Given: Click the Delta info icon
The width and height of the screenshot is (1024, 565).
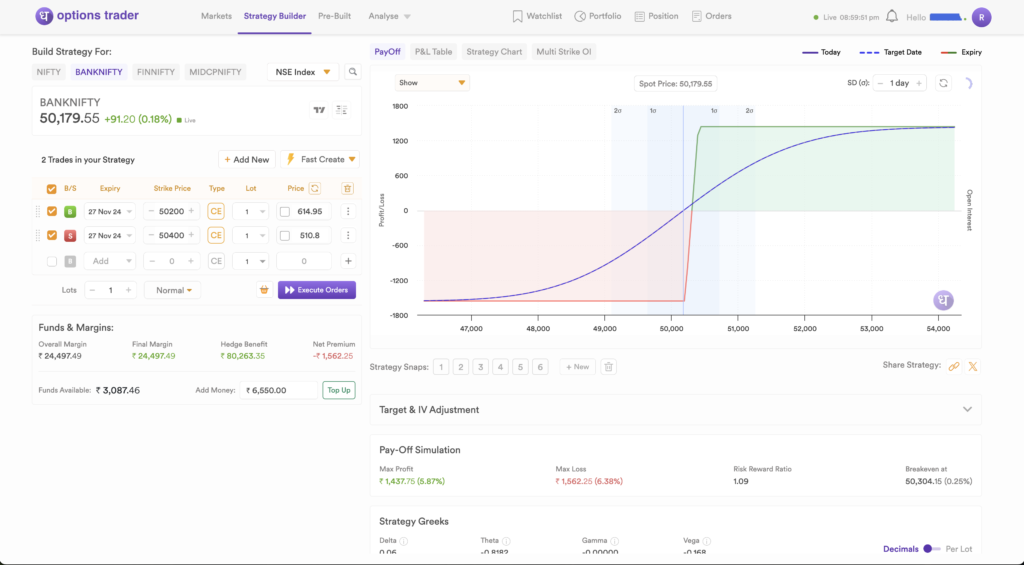Looking at the screenshot, I should [x=404, y=541].
